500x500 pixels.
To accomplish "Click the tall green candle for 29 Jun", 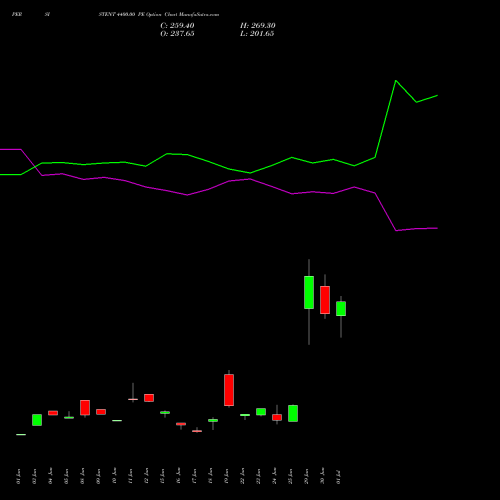I will (x=309, y=292).
